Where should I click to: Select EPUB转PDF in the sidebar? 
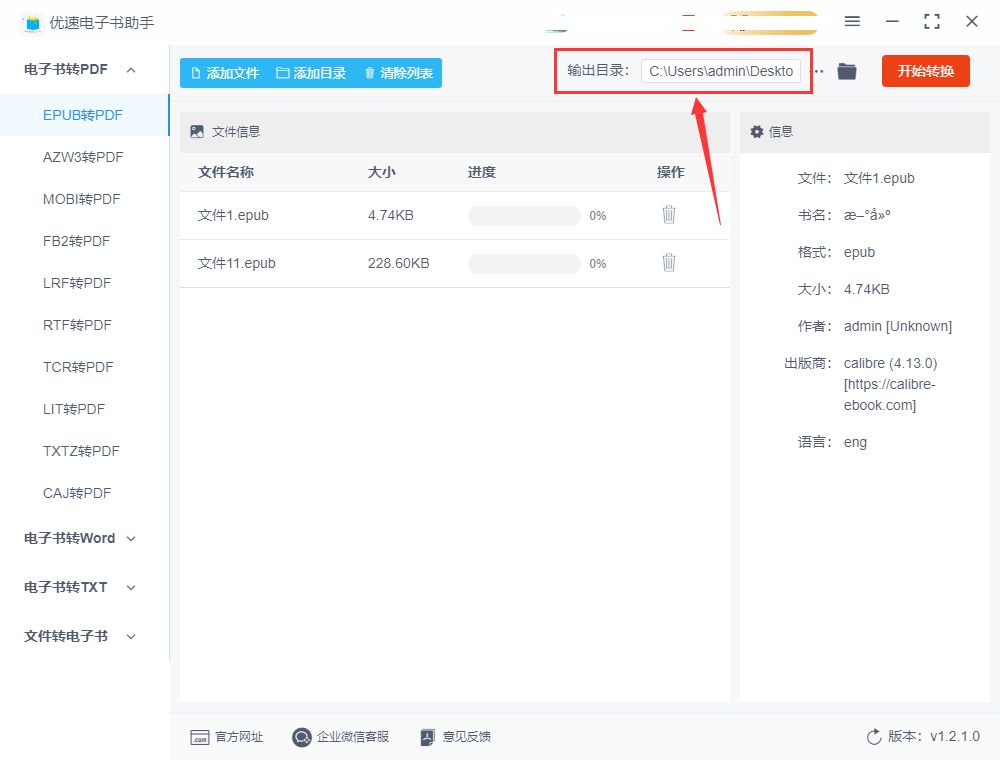(83, 115)
